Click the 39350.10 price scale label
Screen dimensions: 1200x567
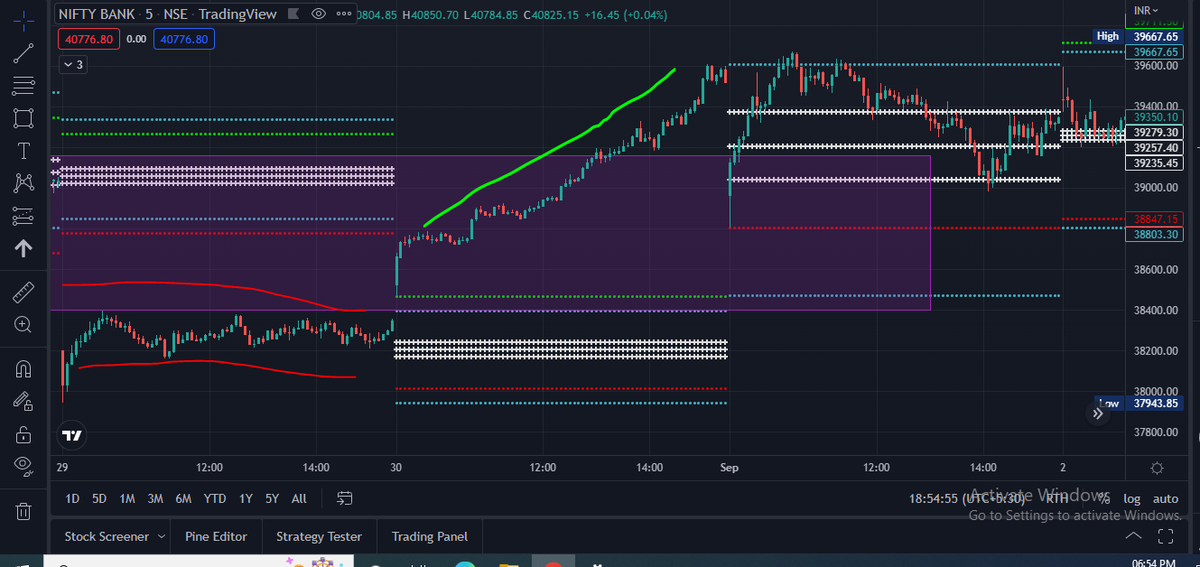click(x=1154, y=117)
